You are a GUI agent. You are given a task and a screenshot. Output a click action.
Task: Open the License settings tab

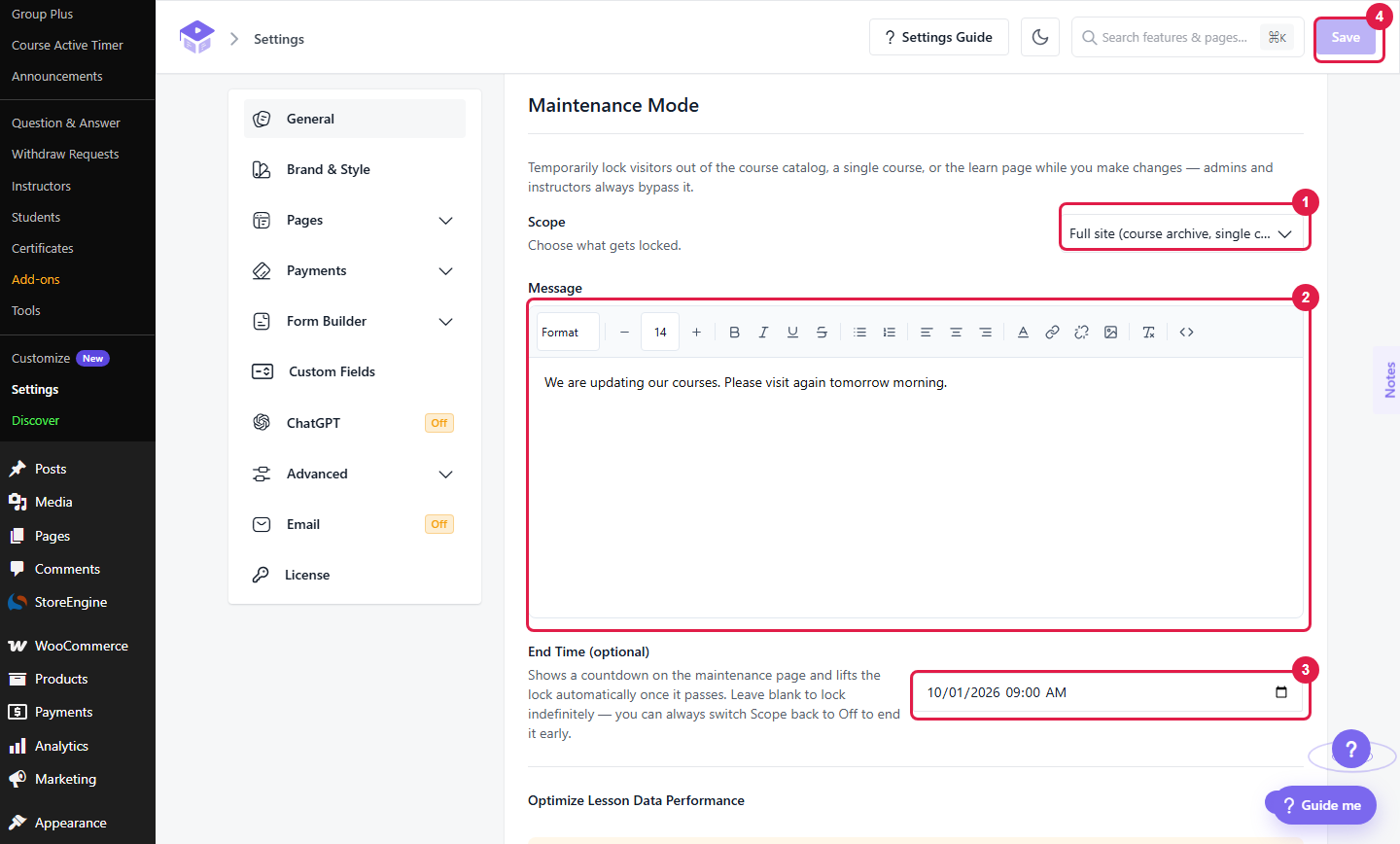pyautogui.click(x=355, y=576)
